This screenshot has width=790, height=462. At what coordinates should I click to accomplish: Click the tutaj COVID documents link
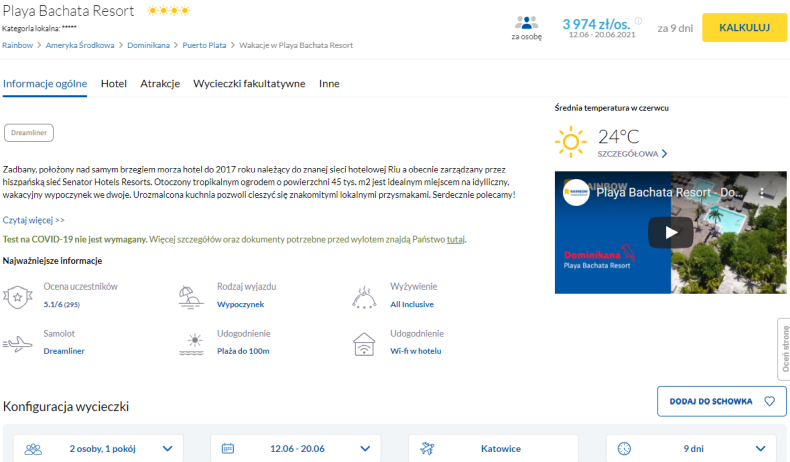(455, 239)
